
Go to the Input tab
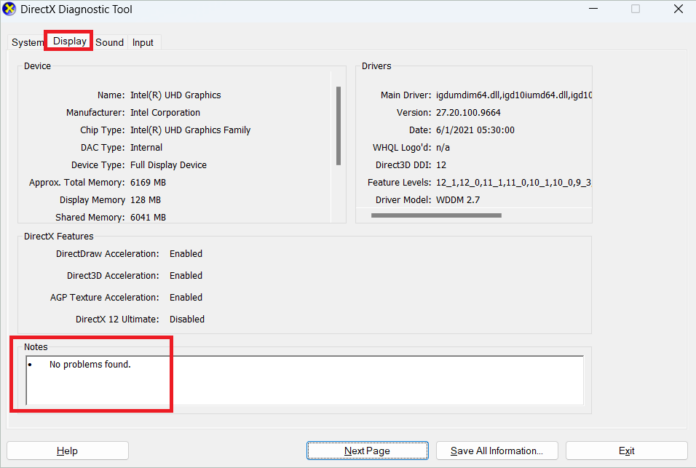click(143, 43)
